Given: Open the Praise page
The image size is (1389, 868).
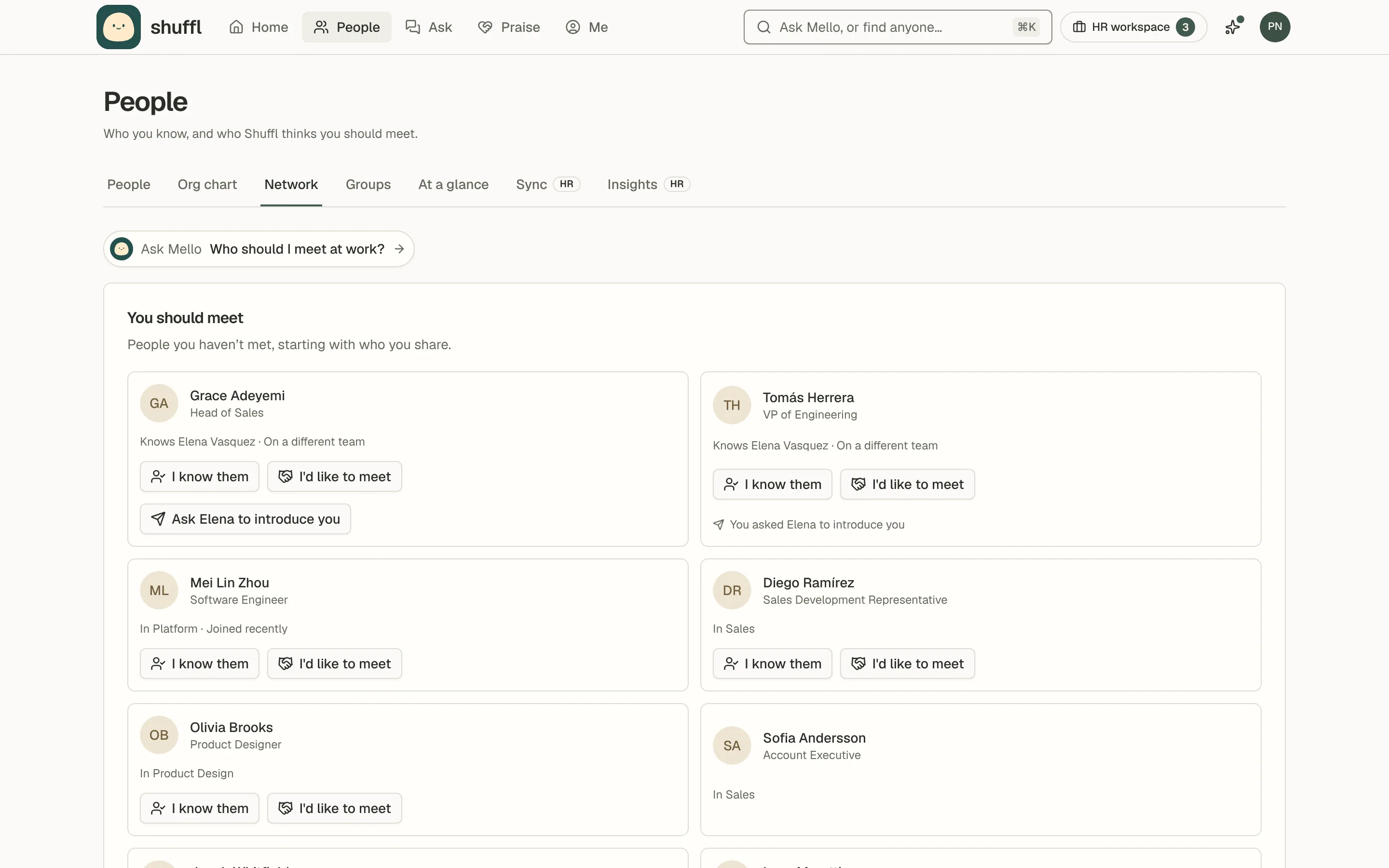Looking at the screenshot, I should coord(508,27).
